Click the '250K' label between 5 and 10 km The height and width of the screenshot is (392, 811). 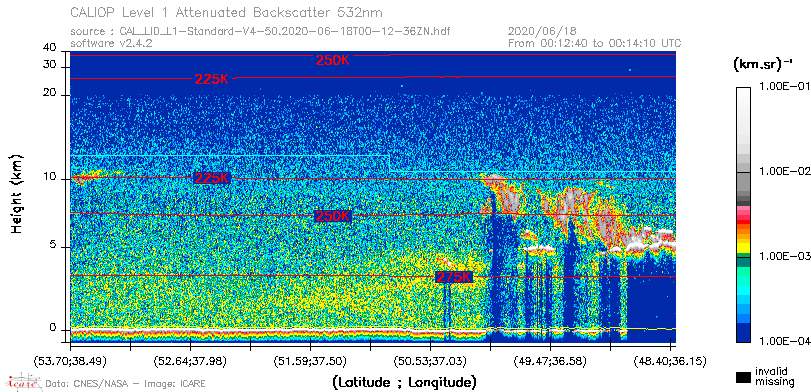(333, 216)
